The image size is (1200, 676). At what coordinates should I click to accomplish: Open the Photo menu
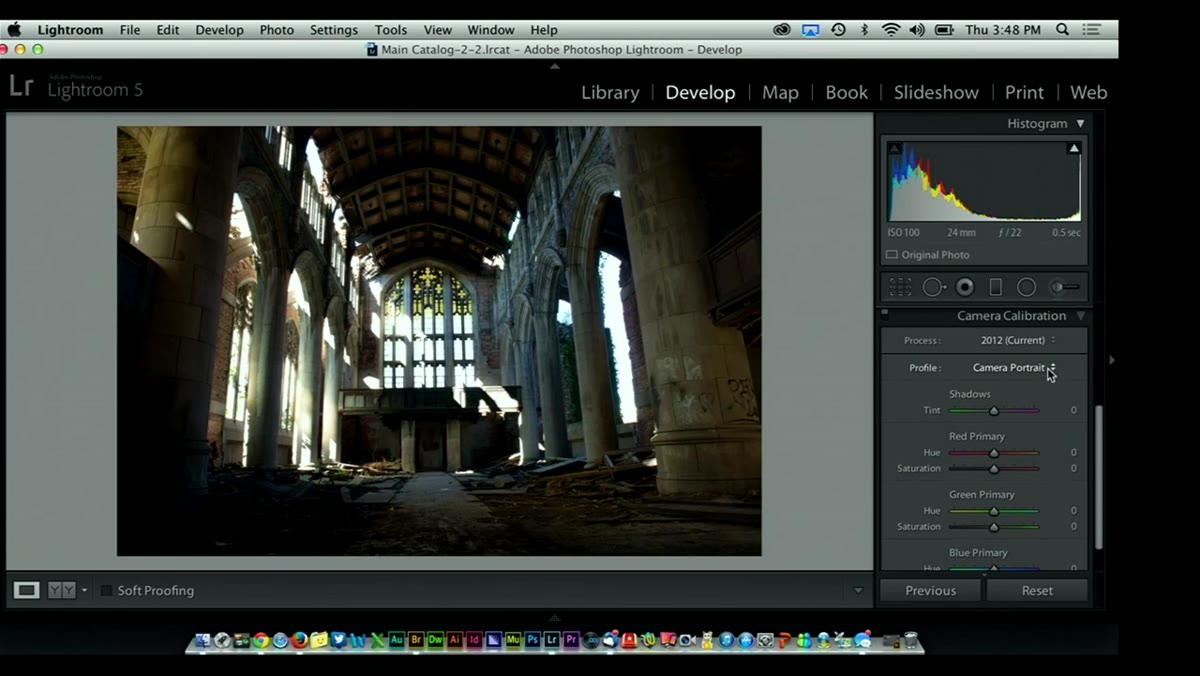tap(276, 30)
